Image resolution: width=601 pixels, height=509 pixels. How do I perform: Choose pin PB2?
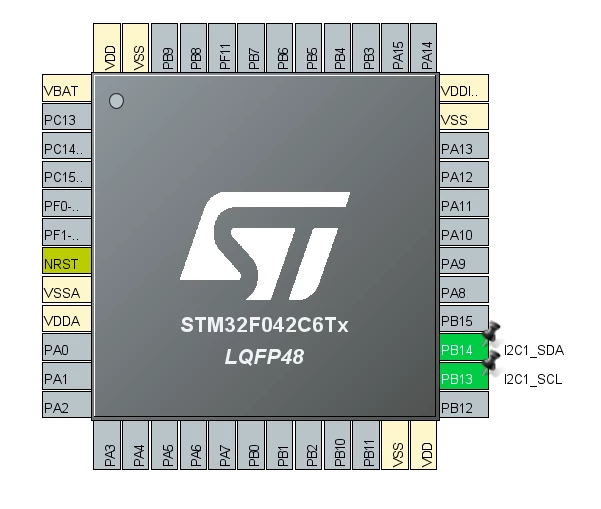pyautogui.click(x=309, y=445)
